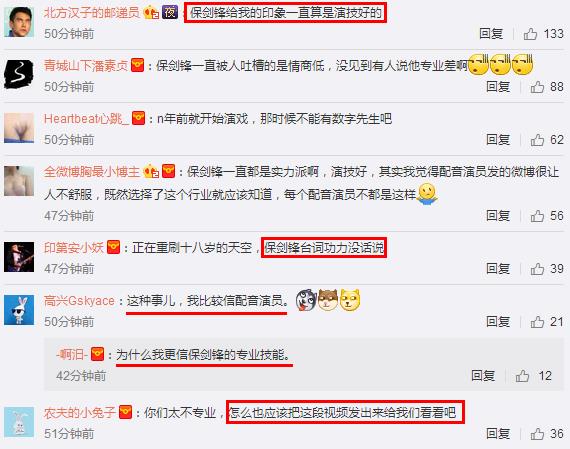The image size is (570, 449).
Task: Open 青城山下潘素贞 user profile link
Action: [x=86, y=65]
